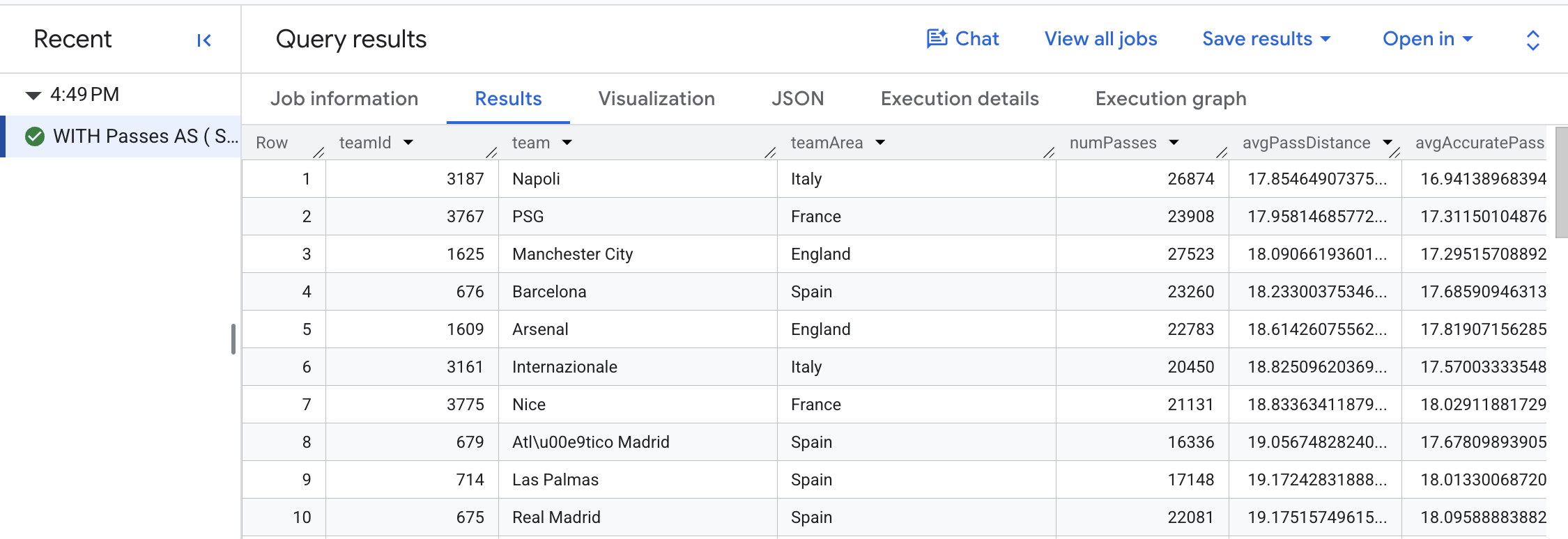The image size is (1568, 539).
Task: Click the Chat sparkle icon
Action: click(x=937, y=39)
